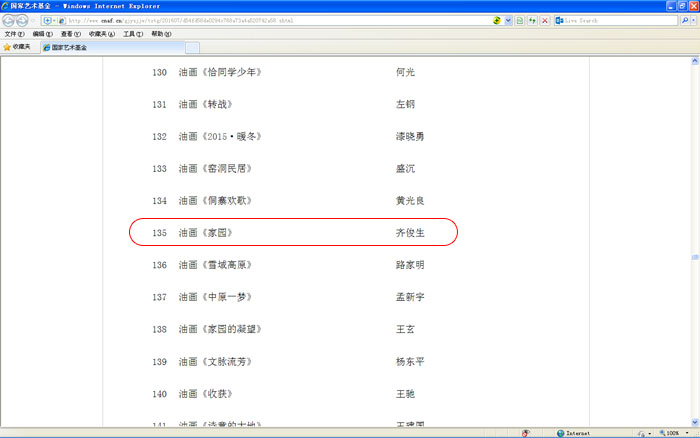This screenshot has width=700, height=438.
Task: Click the Favorites star icon
Action: (7, 47)
